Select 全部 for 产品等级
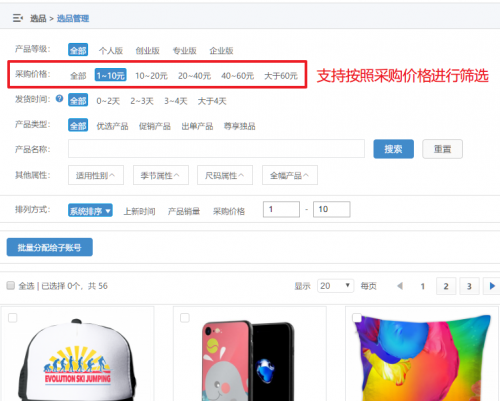The height and width of the screenshot is (401, 500). [x=78, y=50]
